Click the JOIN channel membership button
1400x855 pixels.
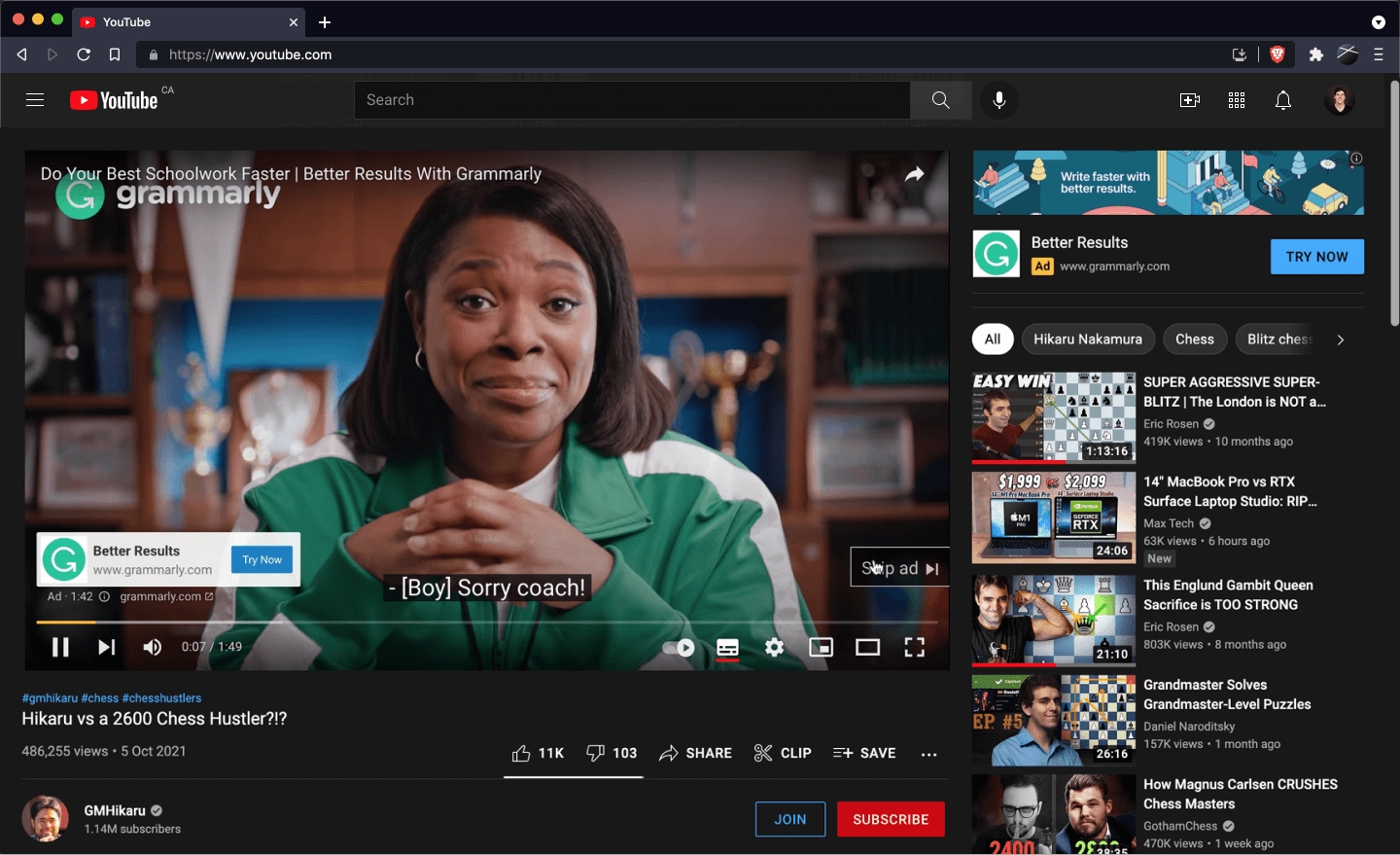click(x=790, y=819)
